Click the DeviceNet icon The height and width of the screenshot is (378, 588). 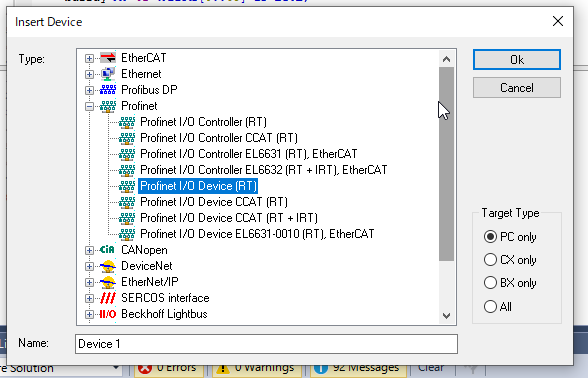pyautogui.click(x=108, y=266)
